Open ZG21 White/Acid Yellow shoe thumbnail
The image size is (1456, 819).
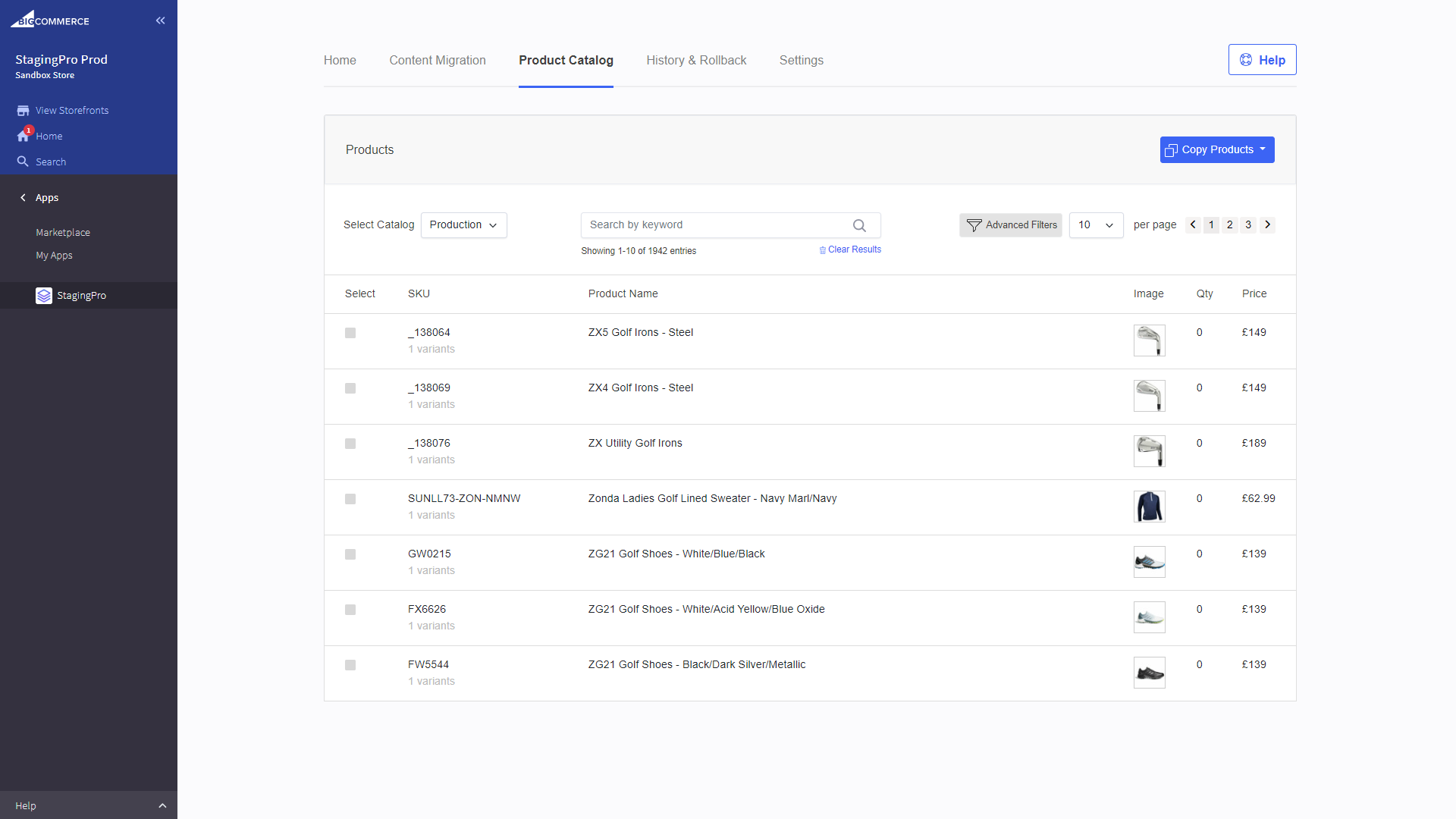(x=1149, y=617)
